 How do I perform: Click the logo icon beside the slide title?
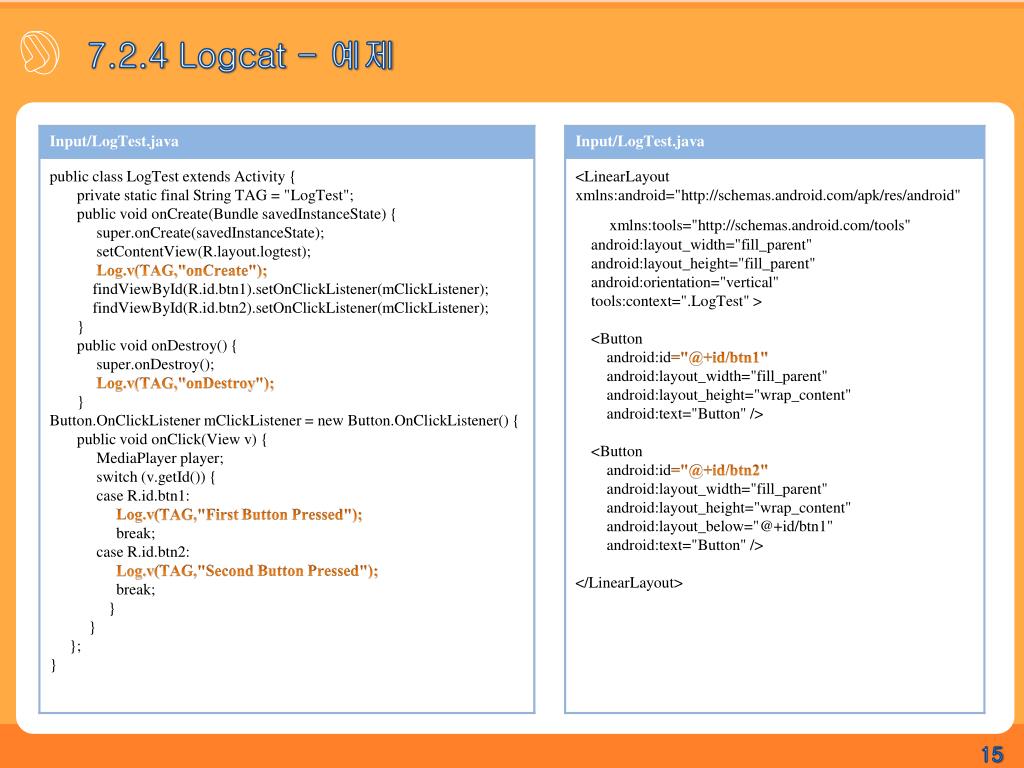click(40, 52)
